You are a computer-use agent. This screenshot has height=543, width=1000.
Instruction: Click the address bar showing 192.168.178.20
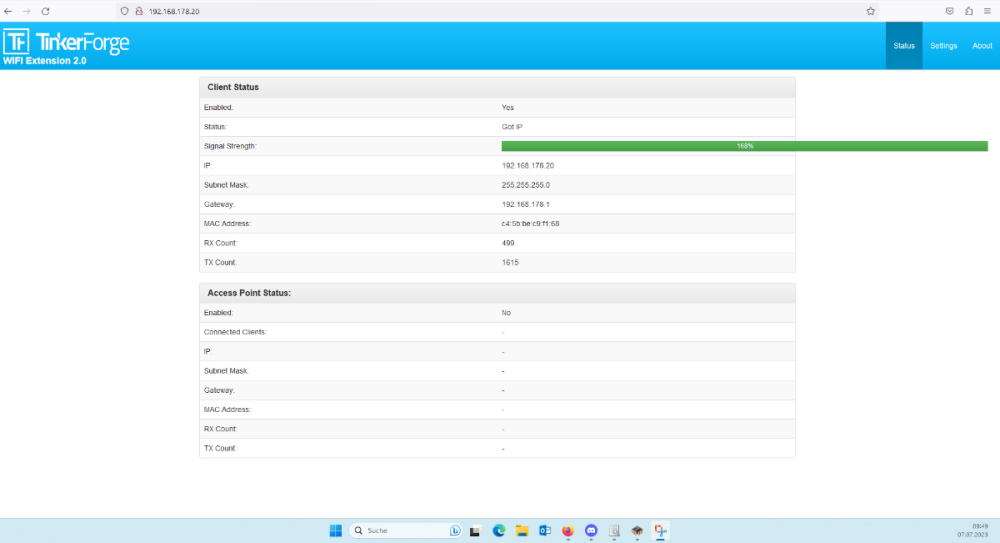tap(400, 11)
